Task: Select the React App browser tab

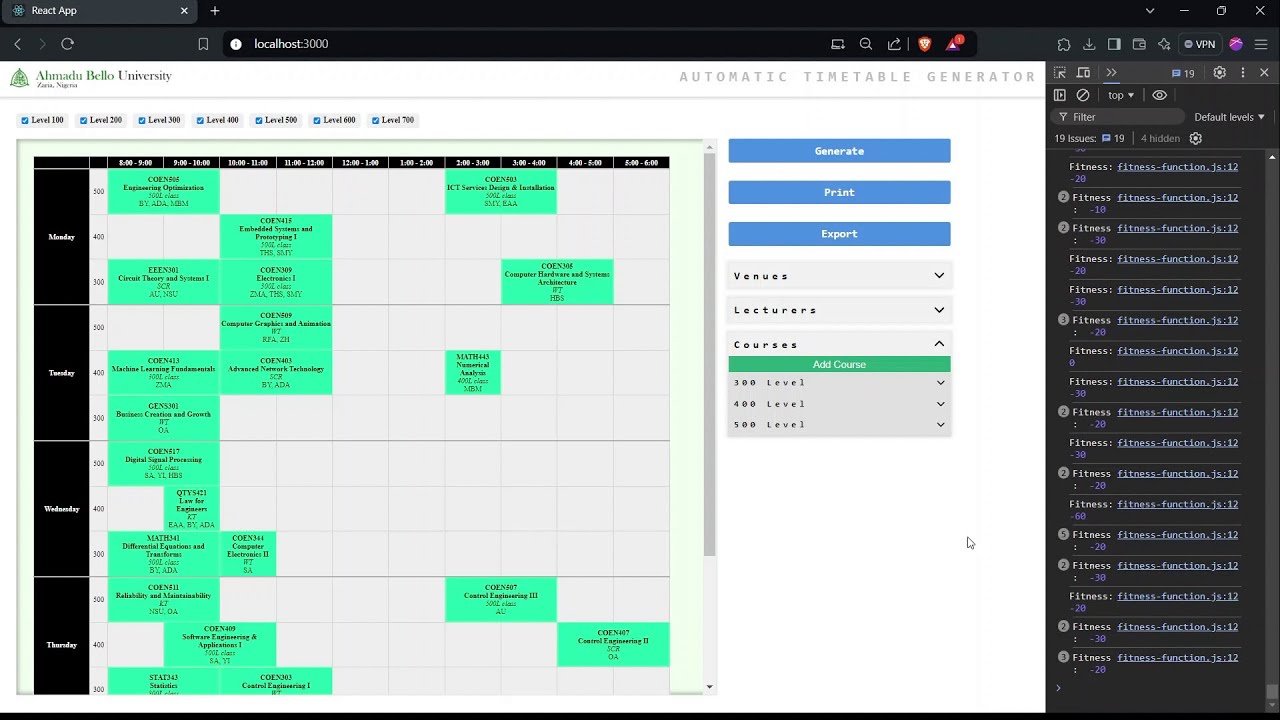Action: tap(99, 11)
